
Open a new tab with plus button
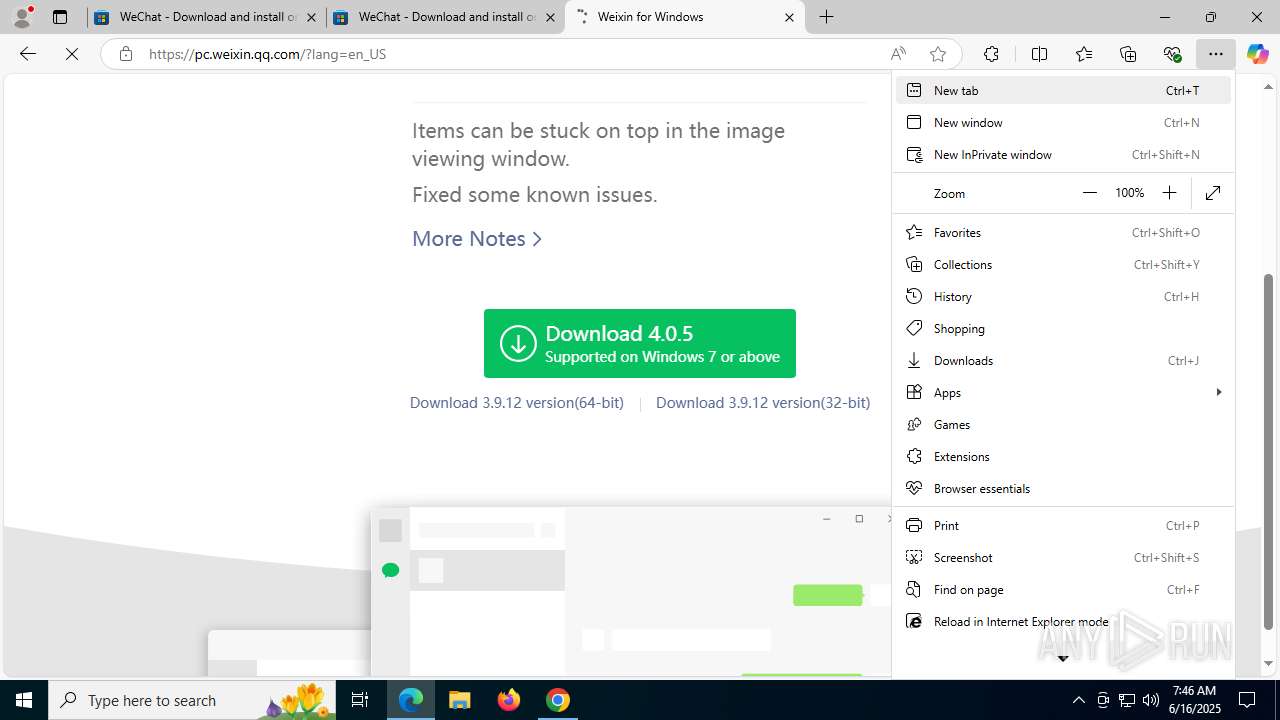click(826, 17)
